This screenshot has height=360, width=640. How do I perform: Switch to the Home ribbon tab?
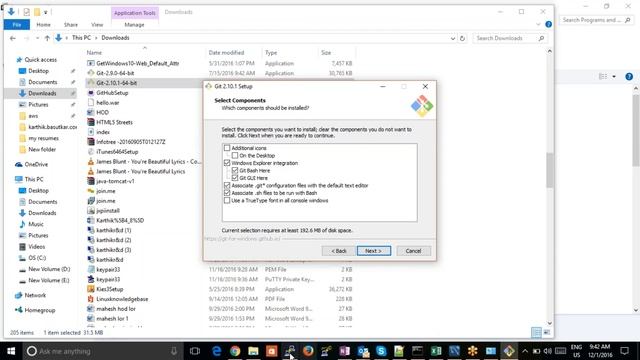click(43, 25)
